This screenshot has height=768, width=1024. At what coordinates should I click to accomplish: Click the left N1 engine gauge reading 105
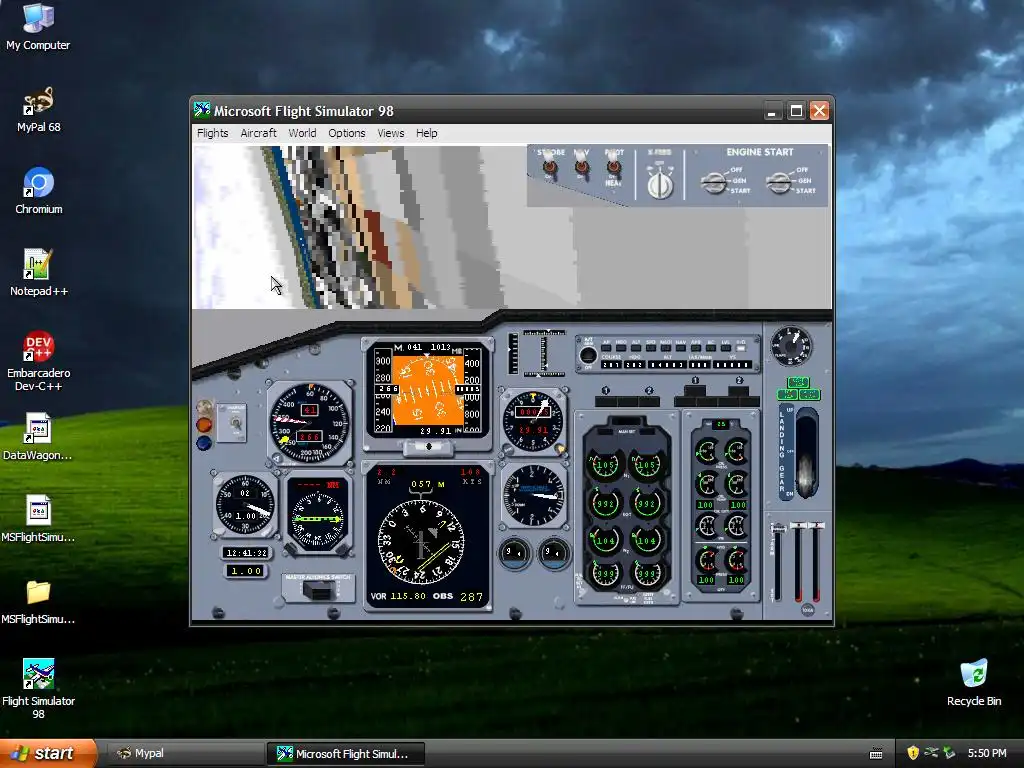605,465
